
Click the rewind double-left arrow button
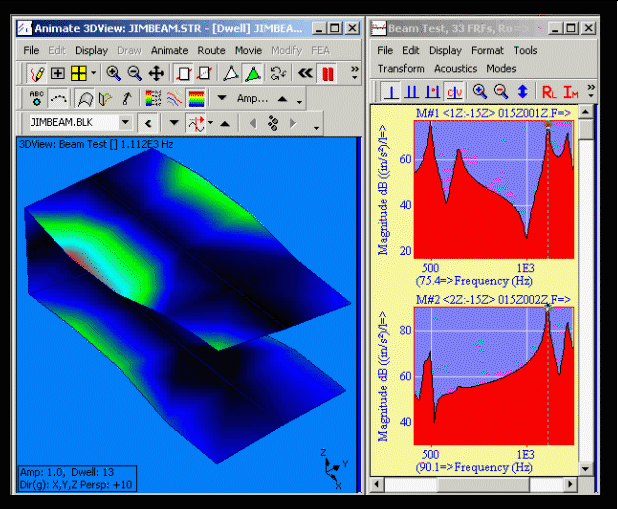pos(306,73)
